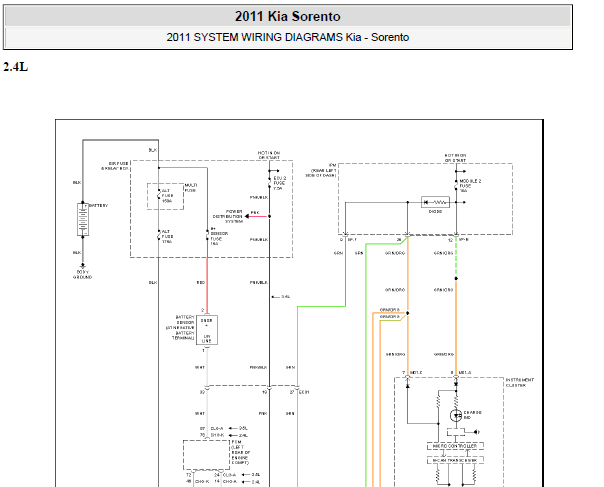Click the "BATTERY" label text
The image size is (604, 487).
pos(99,206)
